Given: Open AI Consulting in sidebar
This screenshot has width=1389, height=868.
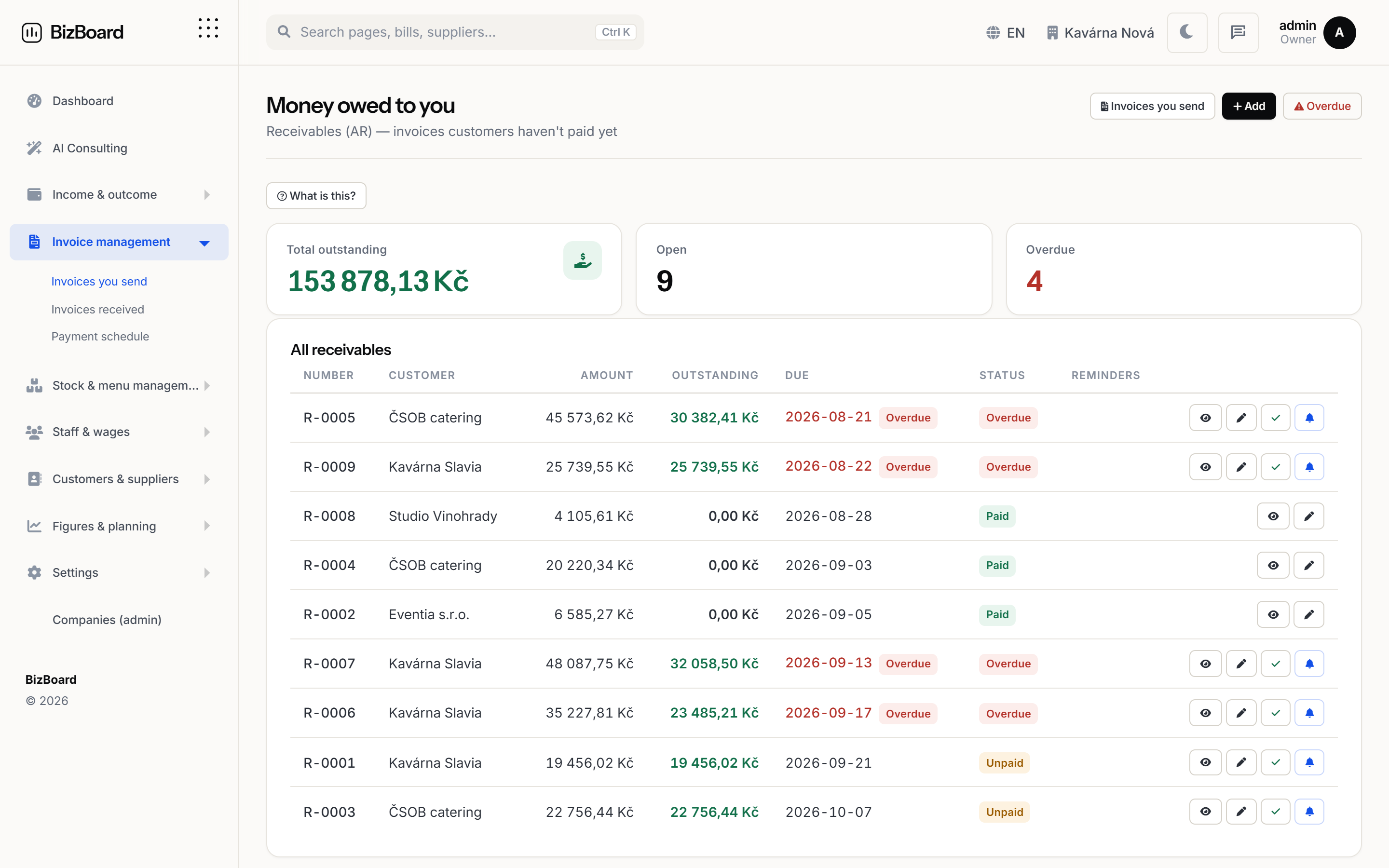Looking at the screenshot, I should click(119, 148).
